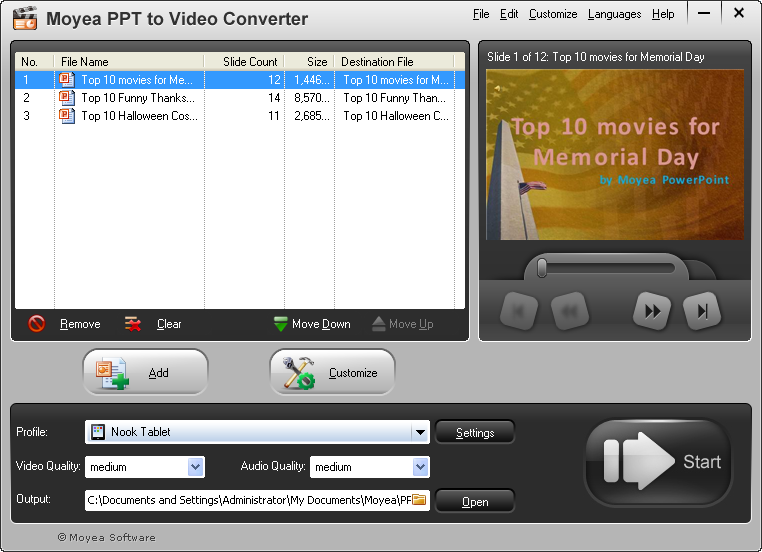
Task: Minimize the converter window
Action: tap(704, 14)
